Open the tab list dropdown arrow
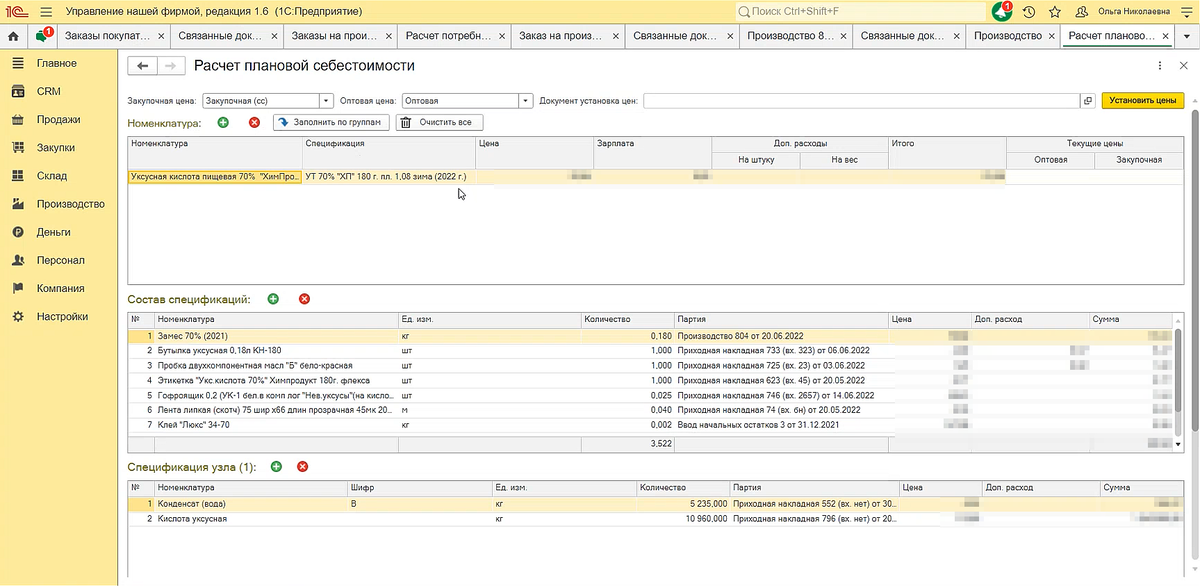The image size is (1200, 586). pos(1186,36)
